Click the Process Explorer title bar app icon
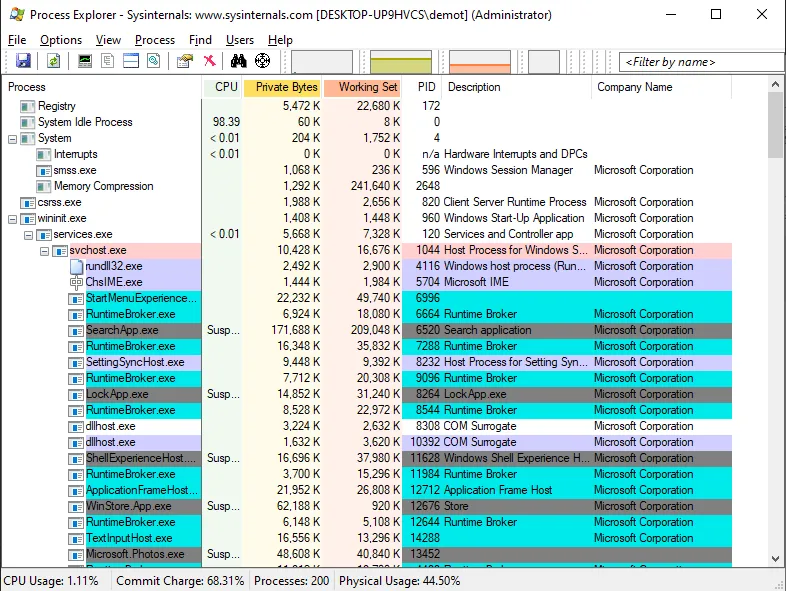Viewport: 786px width, 591px height. click(17, 15)
